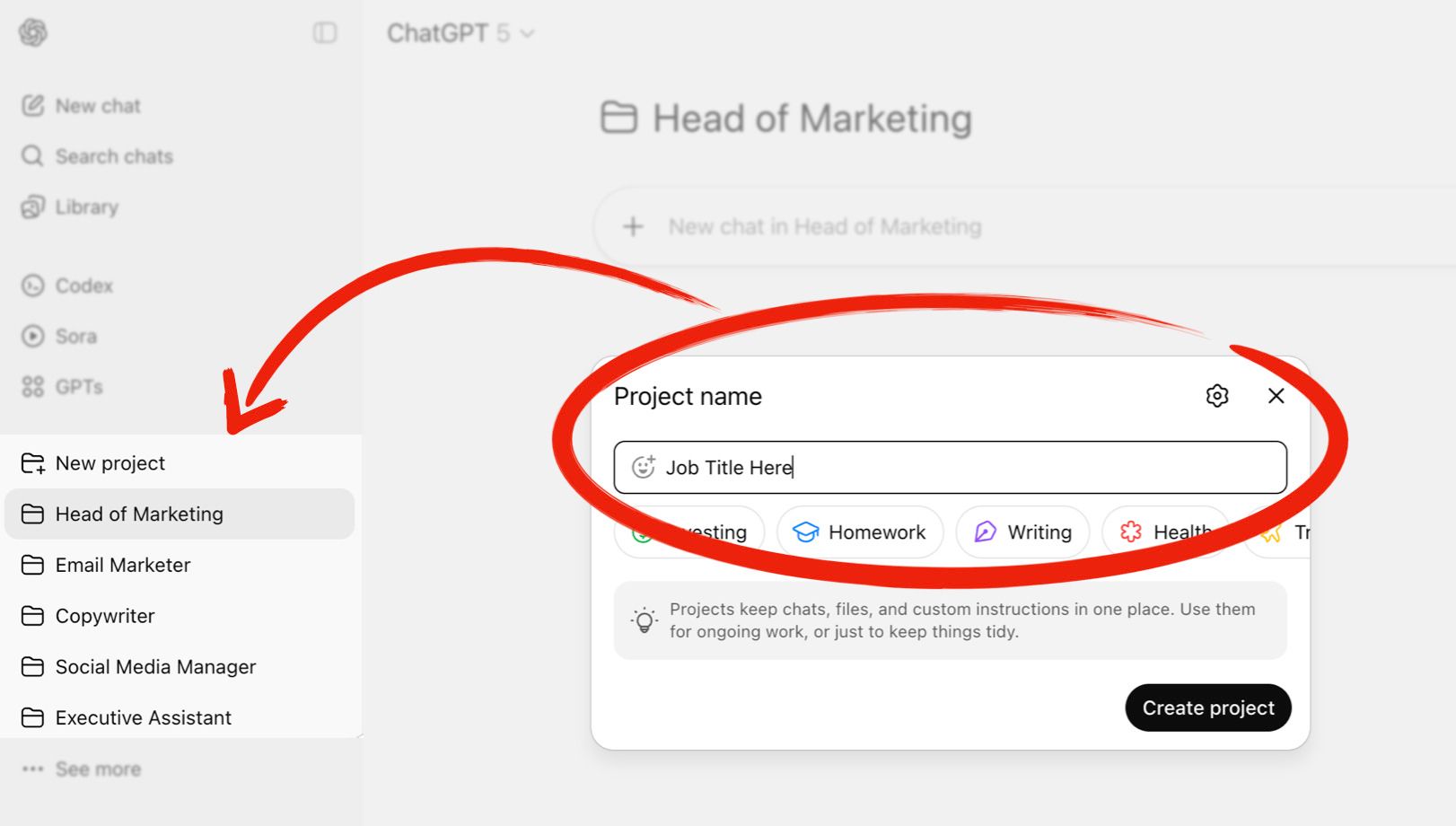Open the Copywriter project

tap(180, 616)
